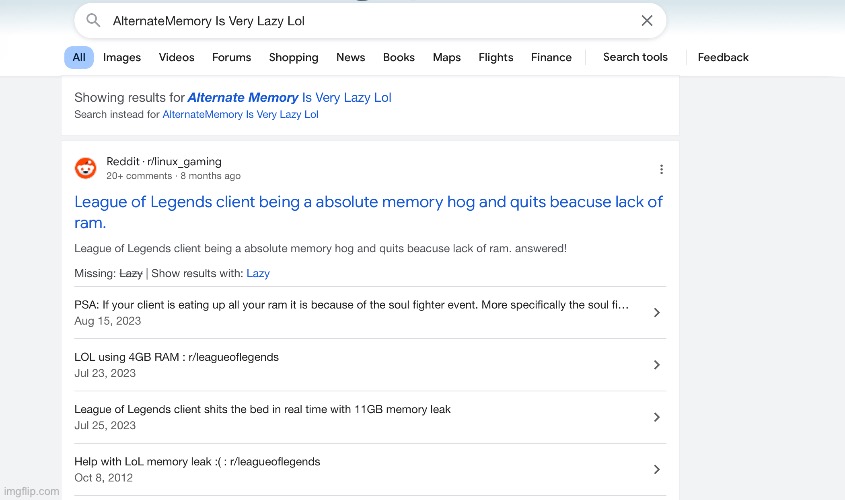Open Search tools

coord(635,57)
